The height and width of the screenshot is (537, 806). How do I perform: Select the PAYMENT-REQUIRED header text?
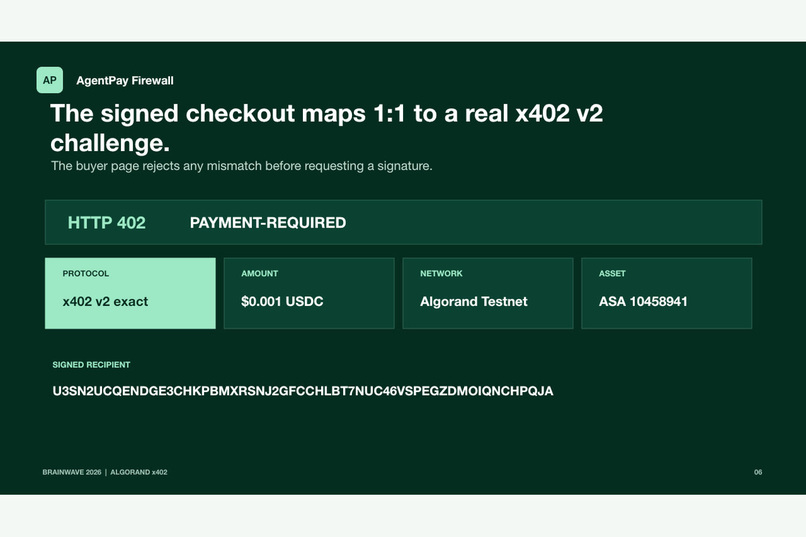pos(268,223)
